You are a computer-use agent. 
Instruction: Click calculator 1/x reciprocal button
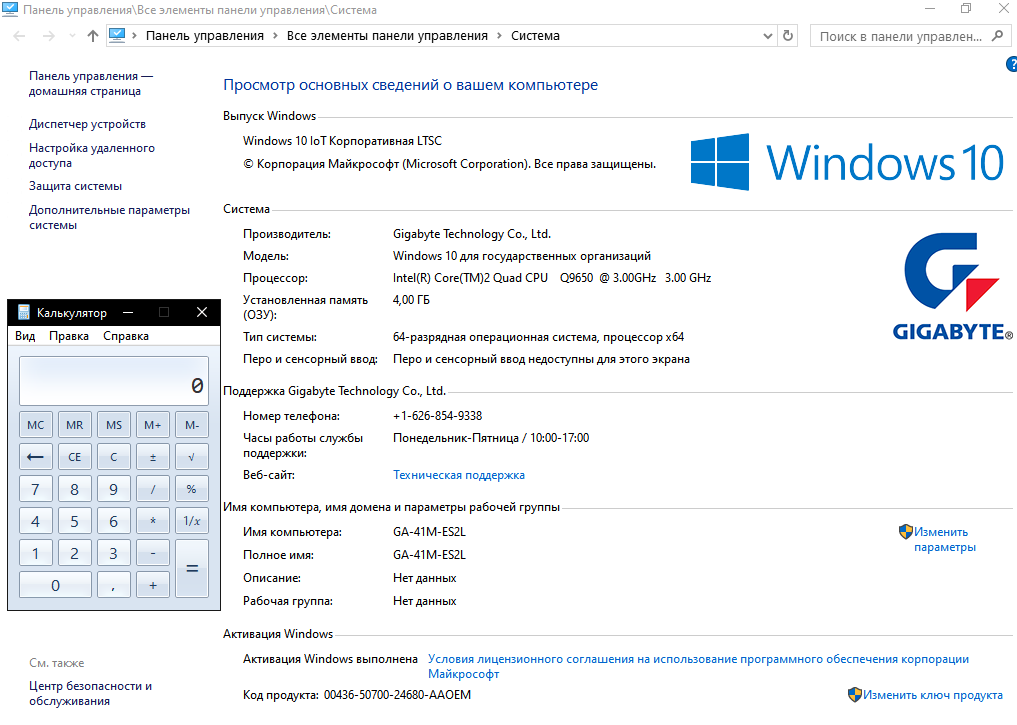pos(192,521)
